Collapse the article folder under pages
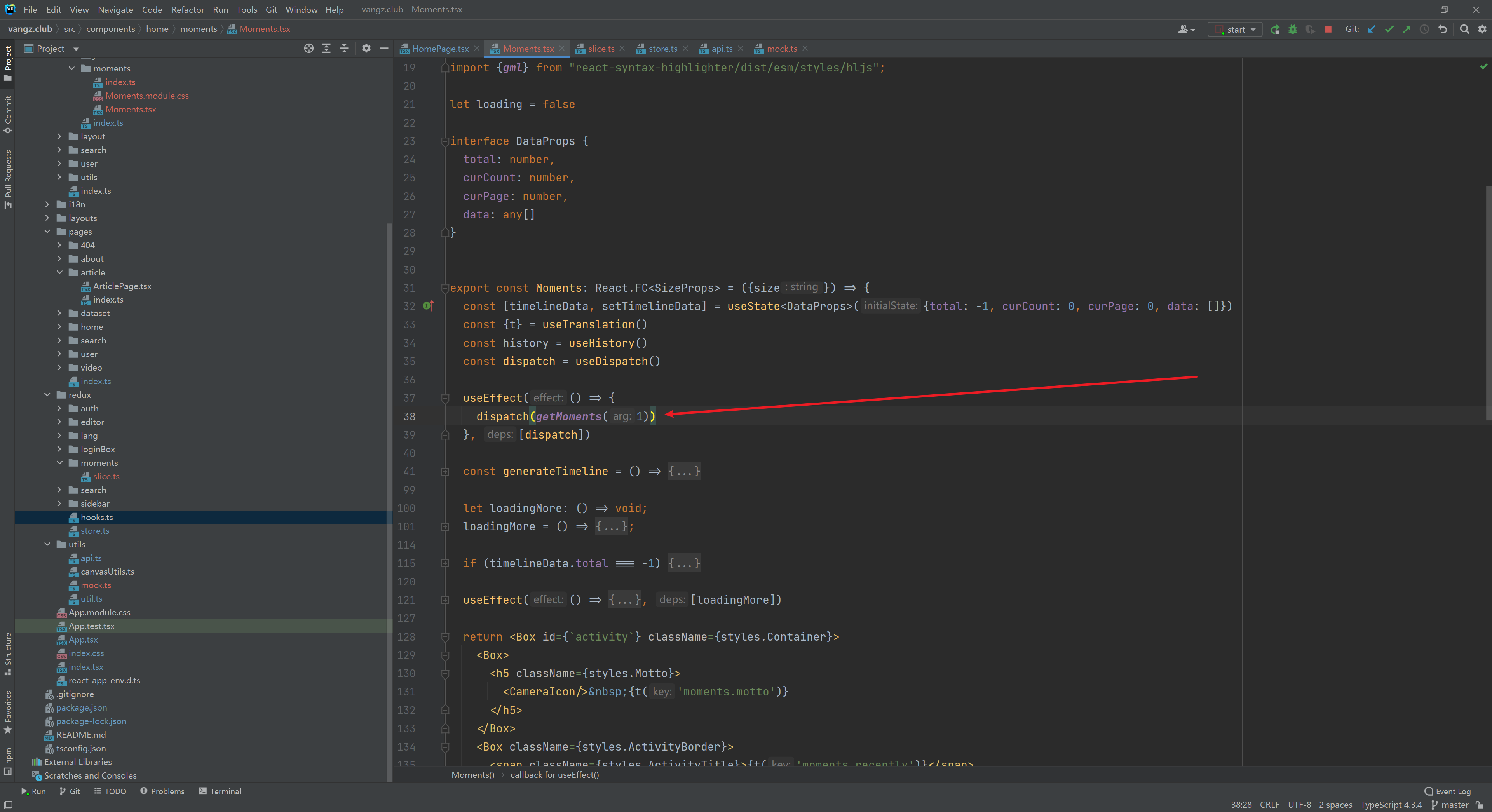 click(x=59, y=273)
